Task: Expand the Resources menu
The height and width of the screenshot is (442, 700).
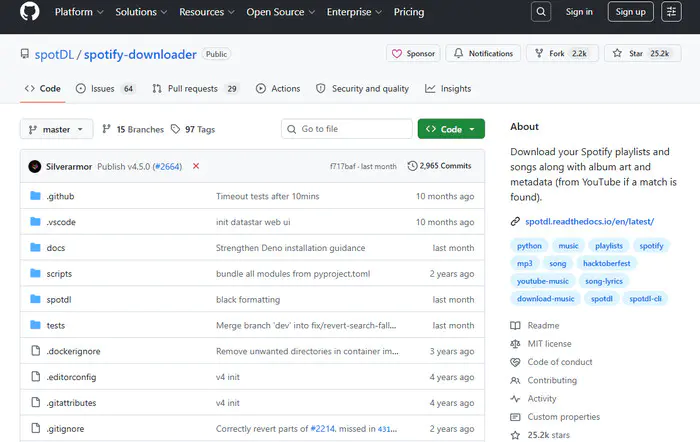Action: click(x=207, y=12)
